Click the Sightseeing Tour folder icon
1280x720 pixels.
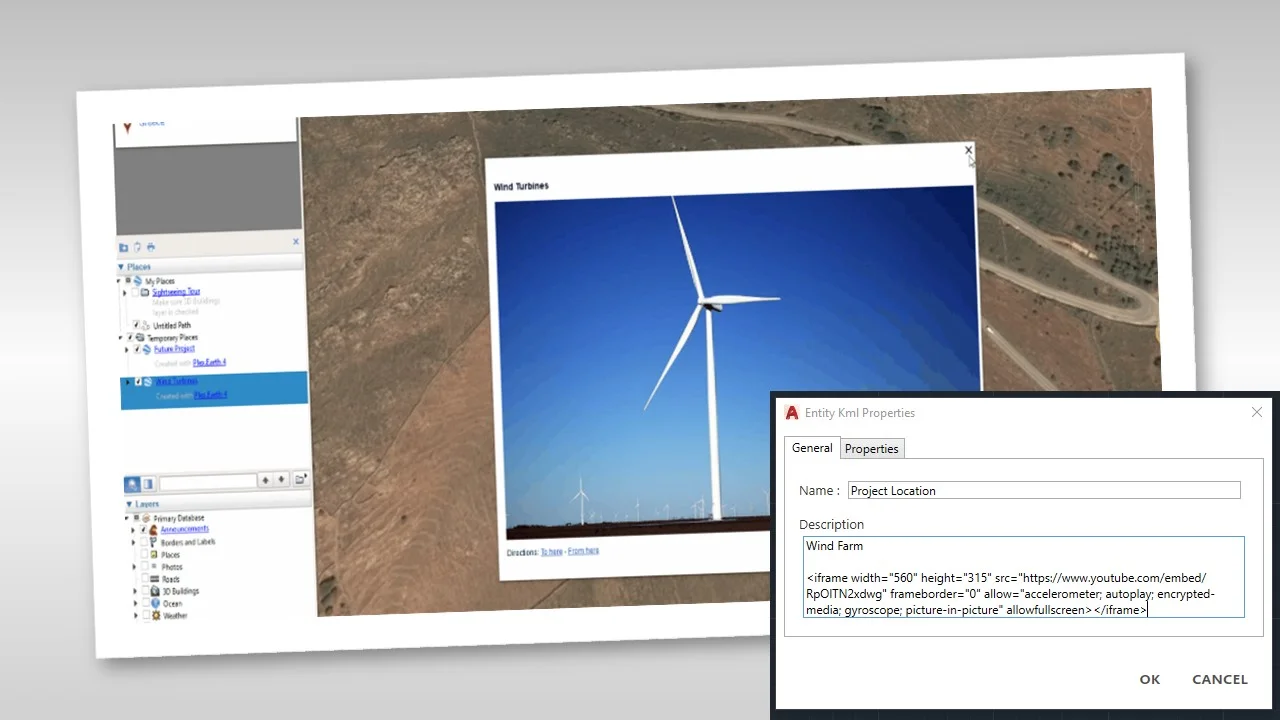tap(145, 292)
